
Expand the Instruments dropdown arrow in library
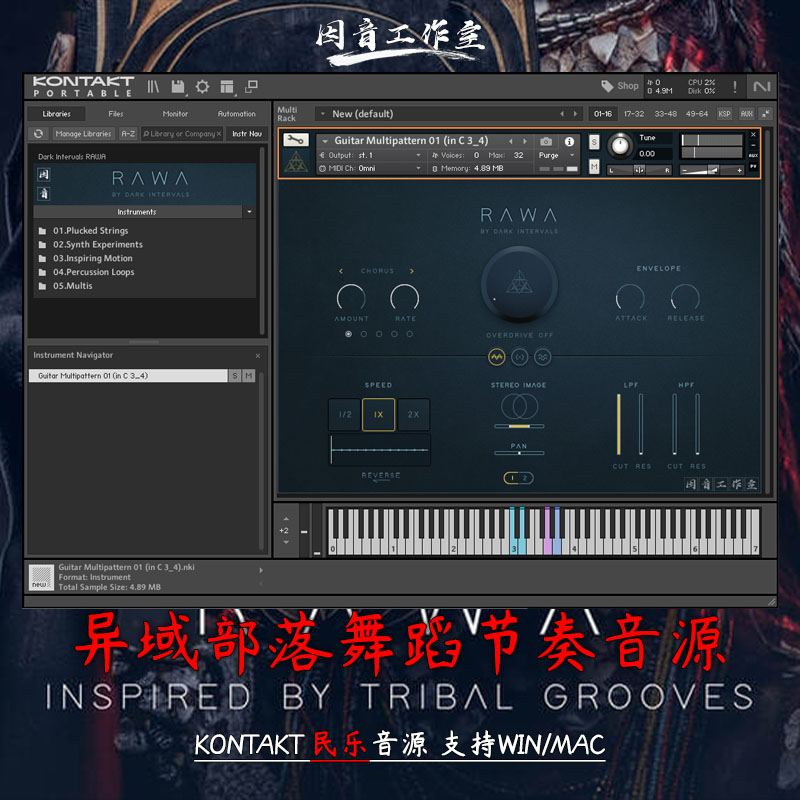[x=249, y=212]
